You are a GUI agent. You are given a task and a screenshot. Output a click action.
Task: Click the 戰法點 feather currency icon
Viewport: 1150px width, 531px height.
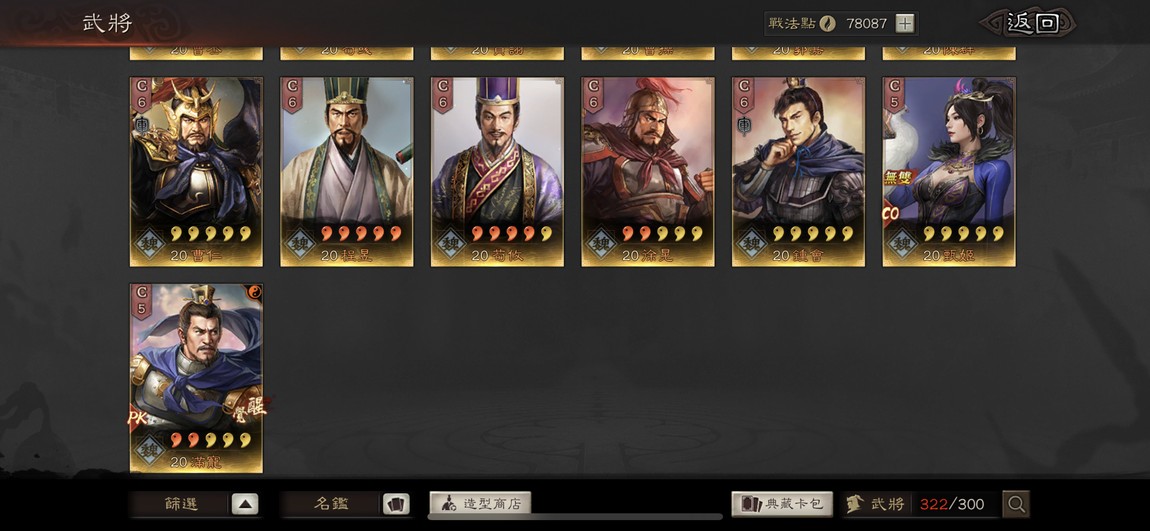coord(827,23)
